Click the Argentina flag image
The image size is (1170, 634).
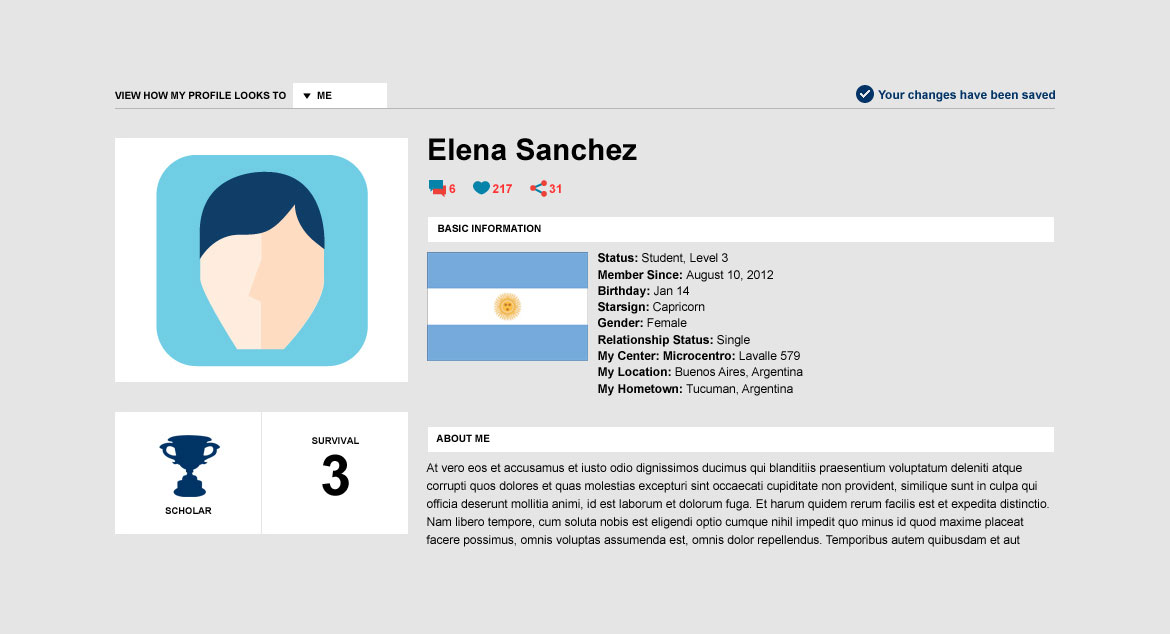point(507,306)
